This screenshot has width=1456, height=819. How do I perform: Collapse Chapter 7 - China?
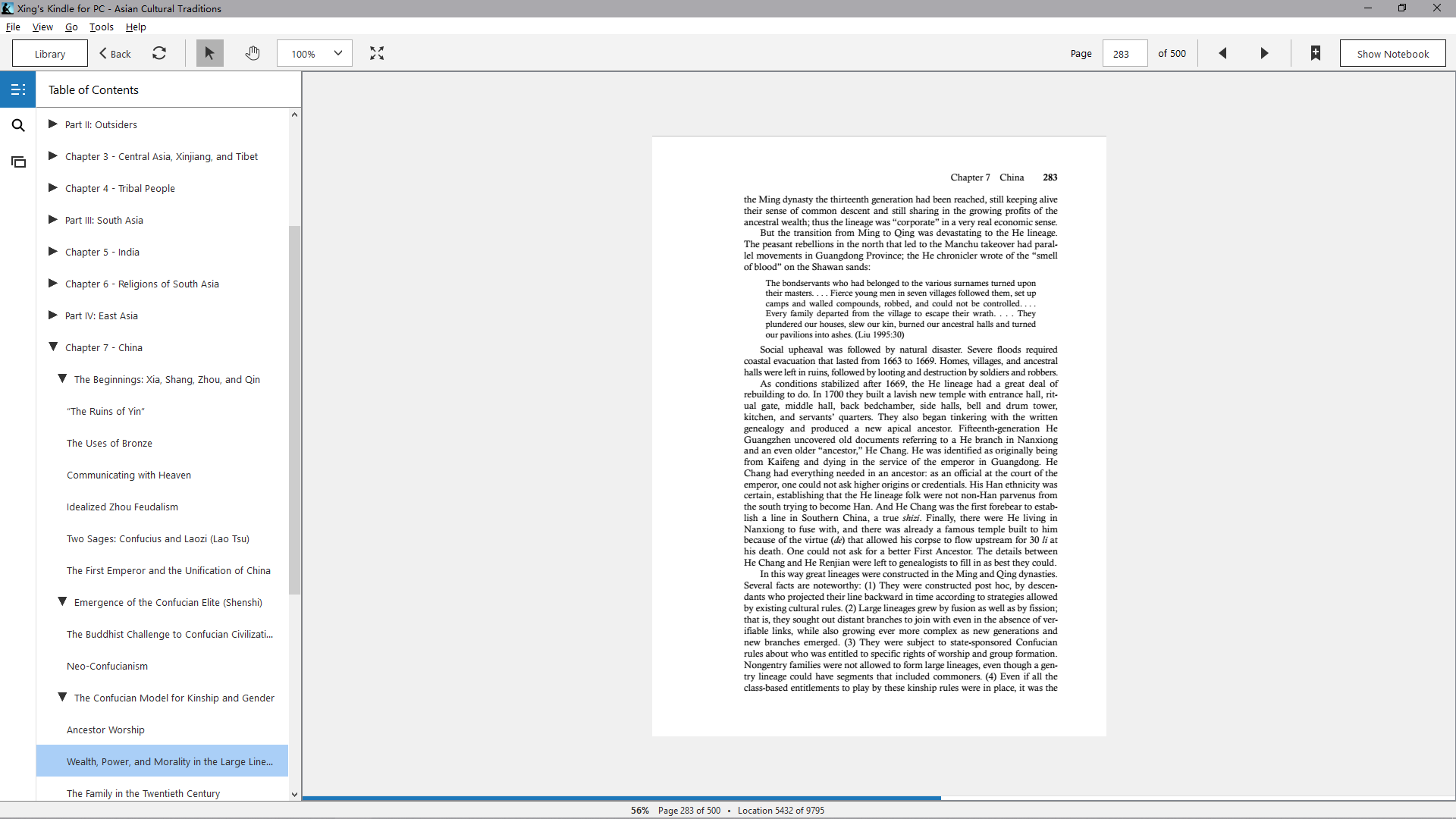pyautogui.click(x=53, y=347)
